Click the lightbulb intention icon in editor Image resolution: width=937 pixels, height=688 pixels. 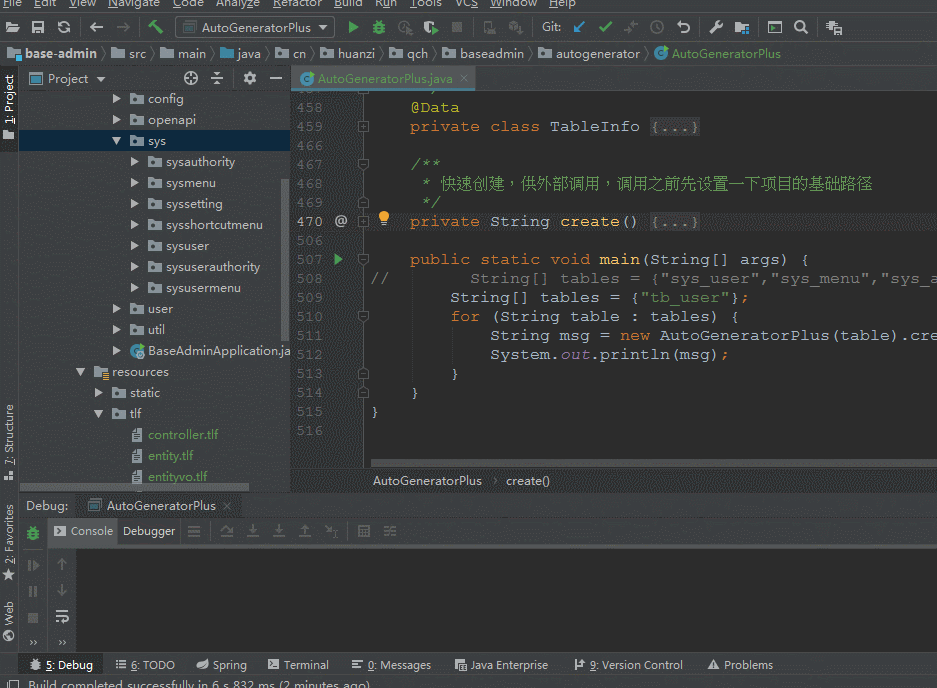pyautogui.click(x=383, y=219)
